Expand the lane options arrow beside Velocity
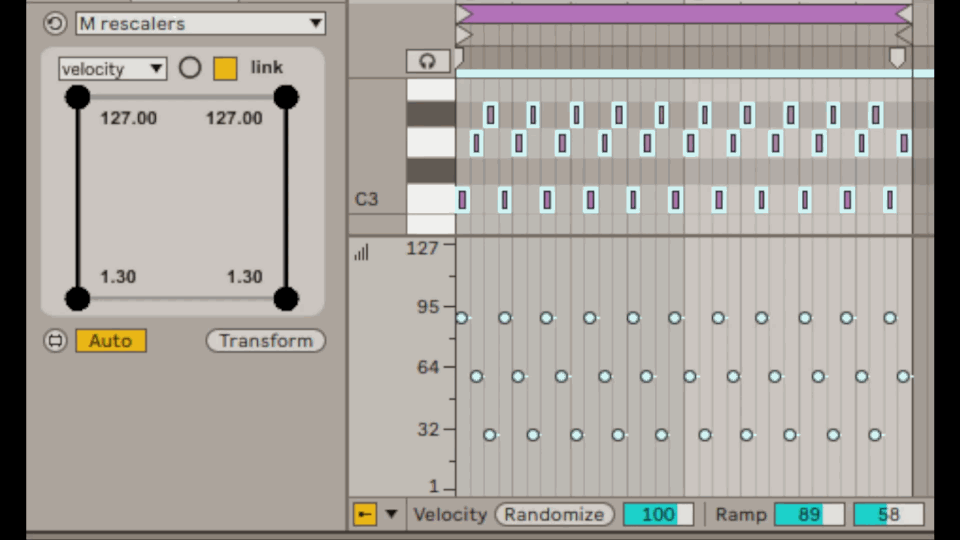 click(391, 515)
